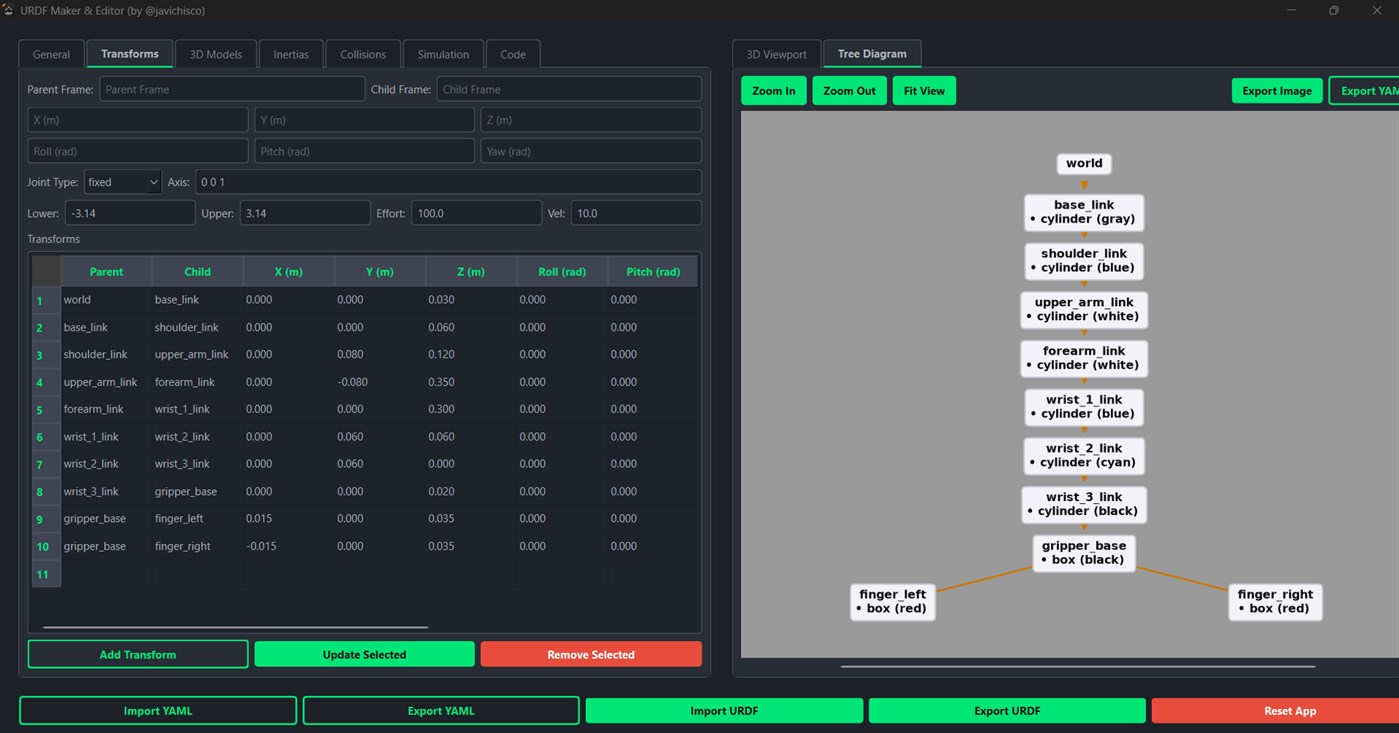Click the Pitch (rad) column header
This screenshot has height=733, width=1399.
(x=653, y=271)
